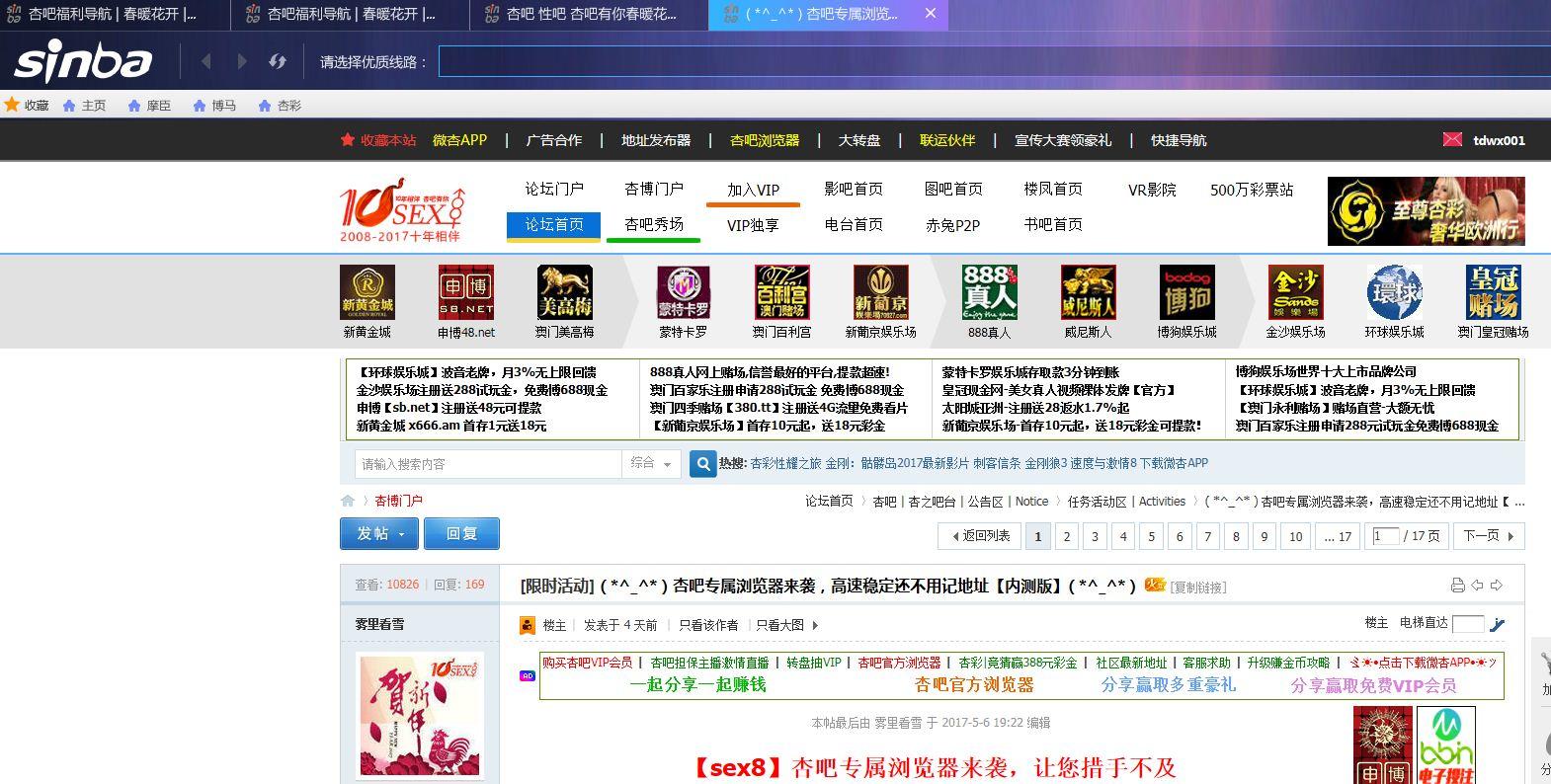The image size is (1551, 784).
Task: Go to page 2 of the thread
Action: click(1066, 536)
